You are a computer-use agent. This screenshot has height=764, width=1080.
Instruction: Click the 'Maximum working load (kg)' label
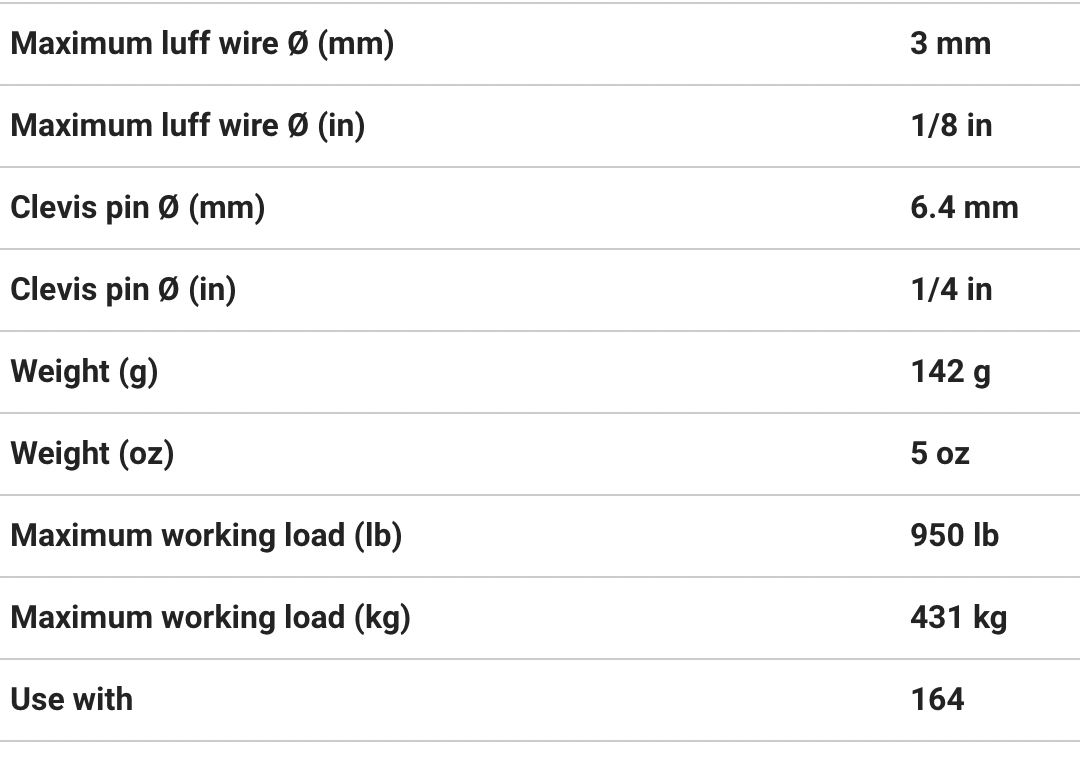pyautogui.click(x=210, y=618)
